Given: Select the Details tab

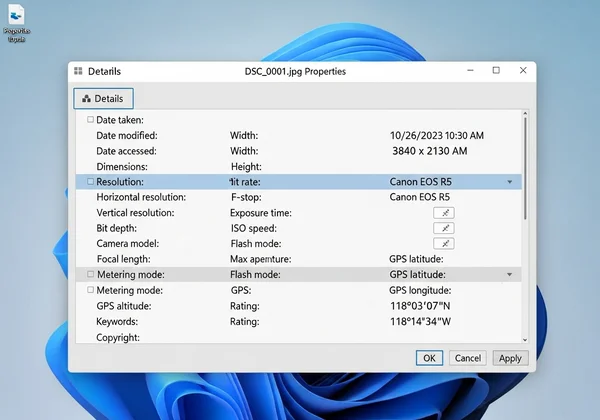Looking at the screenshot, I should tap(103, 99).
